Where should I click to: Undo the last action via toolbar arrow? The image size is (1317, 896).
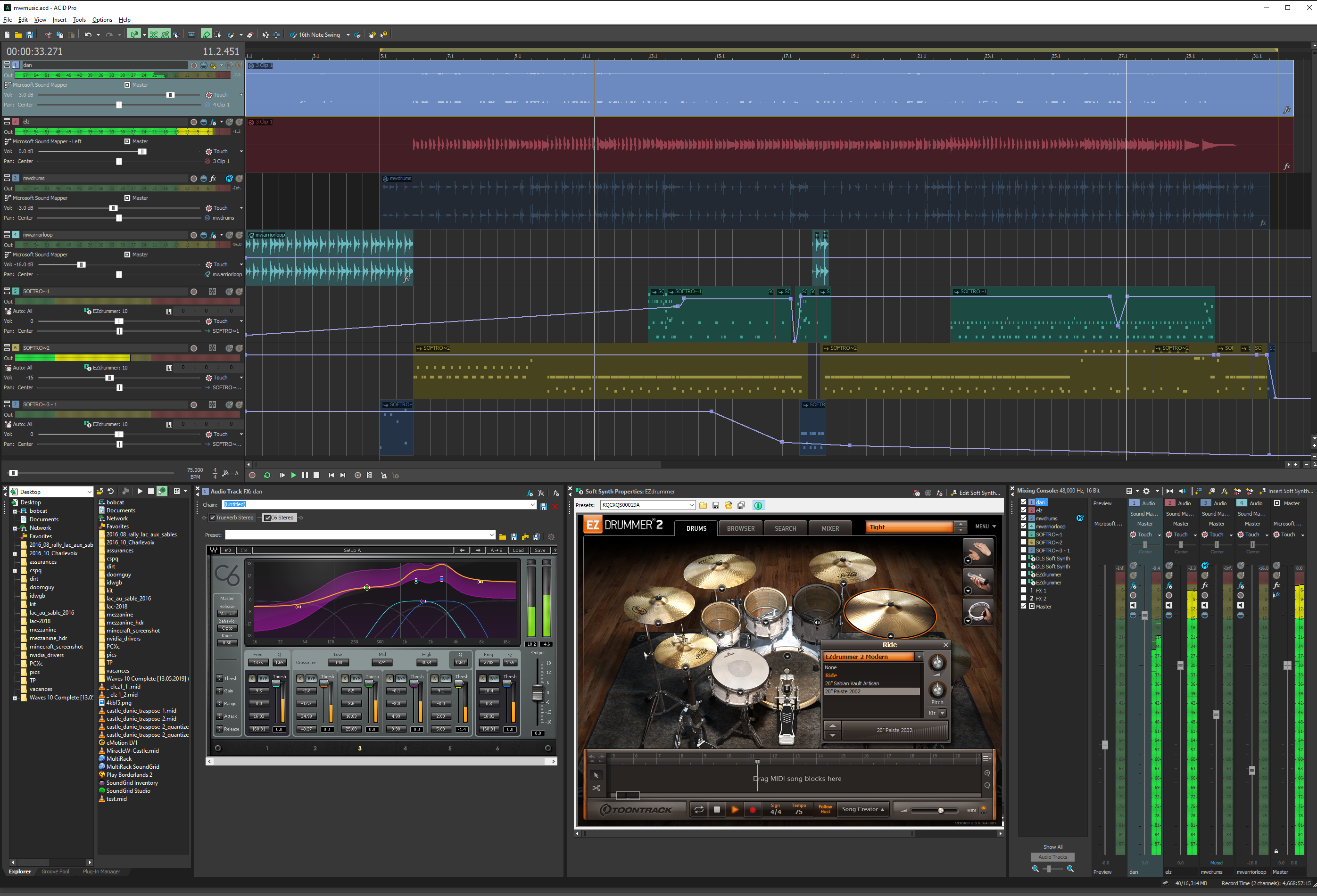point(88,34)
